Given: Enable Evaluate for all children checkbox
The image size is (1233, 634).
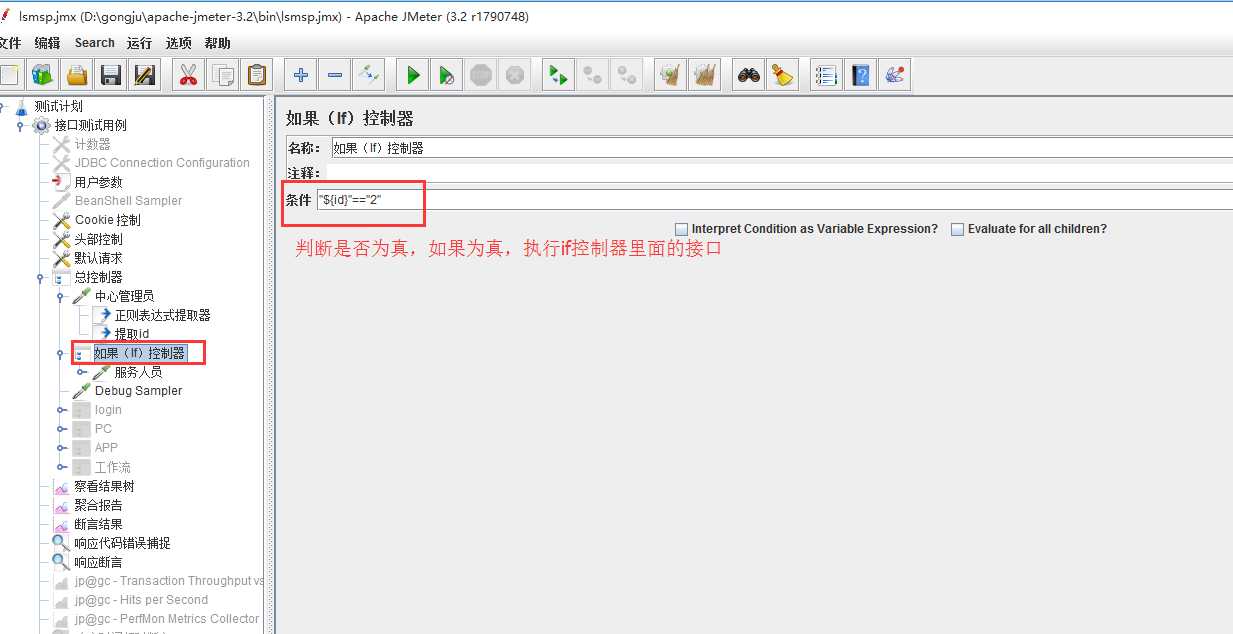Looking at the screenshot, I should point(957,229).
